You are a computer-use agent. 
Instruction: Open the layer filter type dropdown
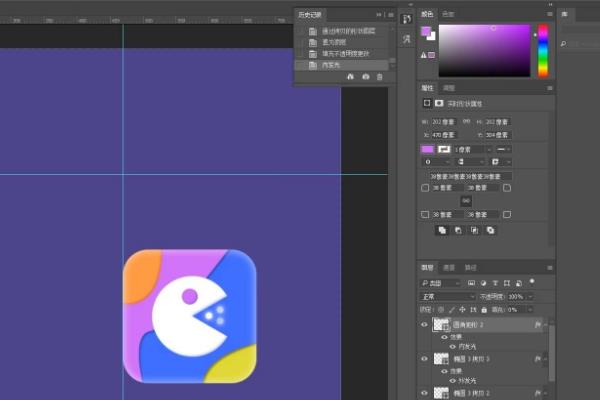440,283
